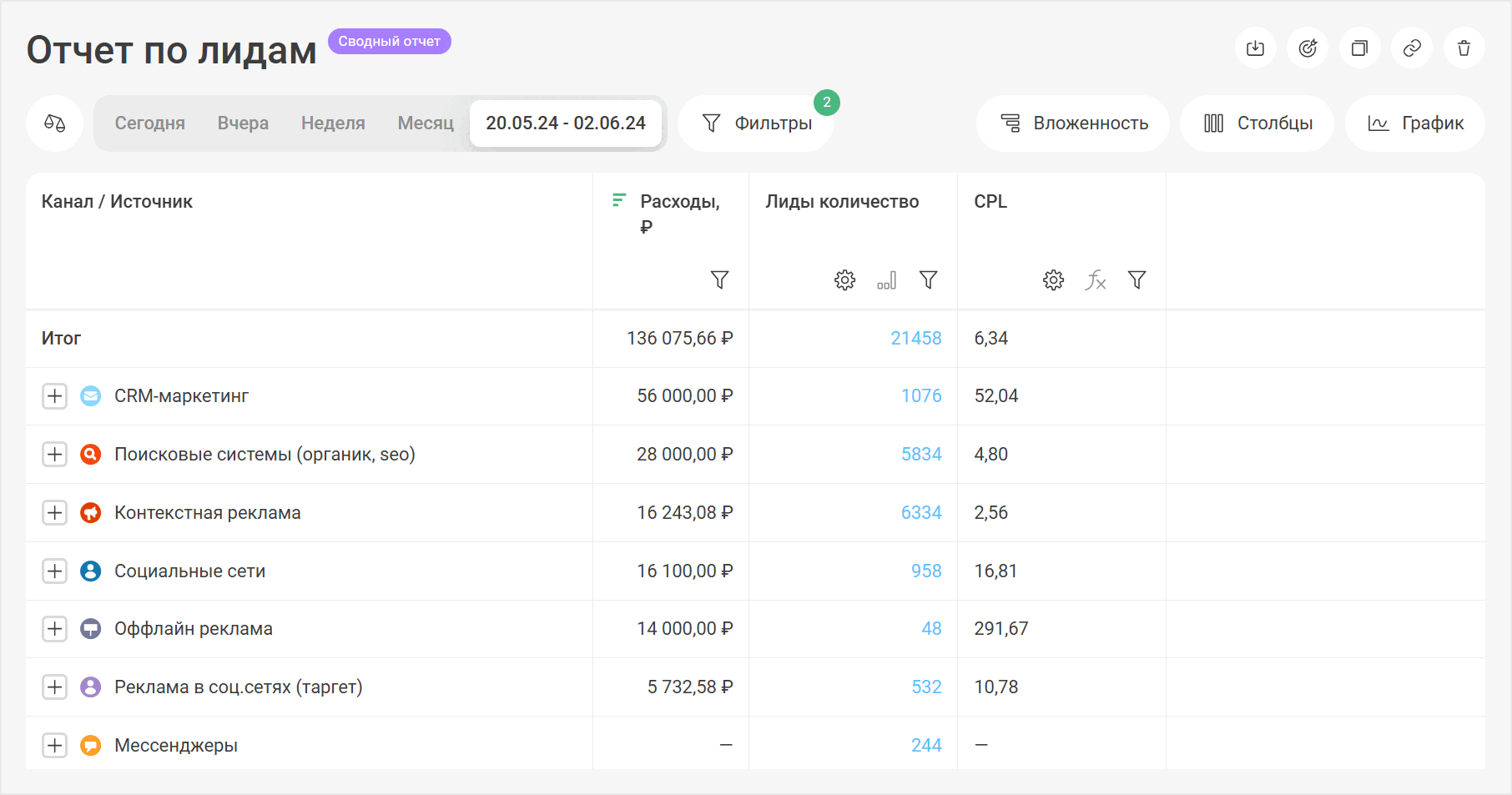Click the Канал / Источник column header
1512x795 pixels.
tap(117, 202)
